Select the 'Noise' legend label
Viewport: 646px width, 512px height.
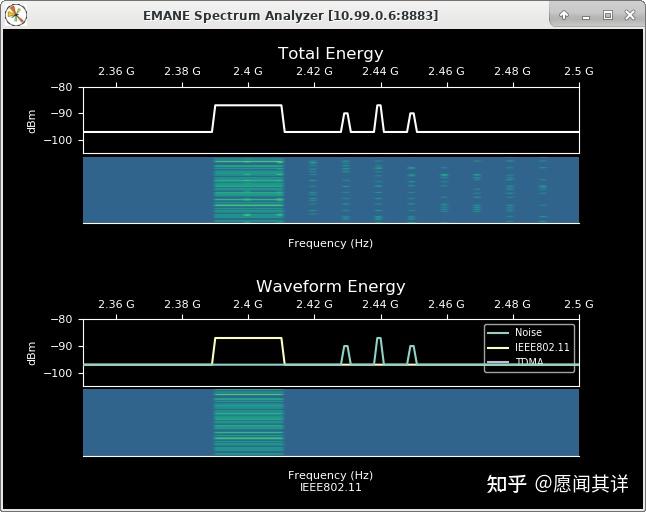pos(528,332)
